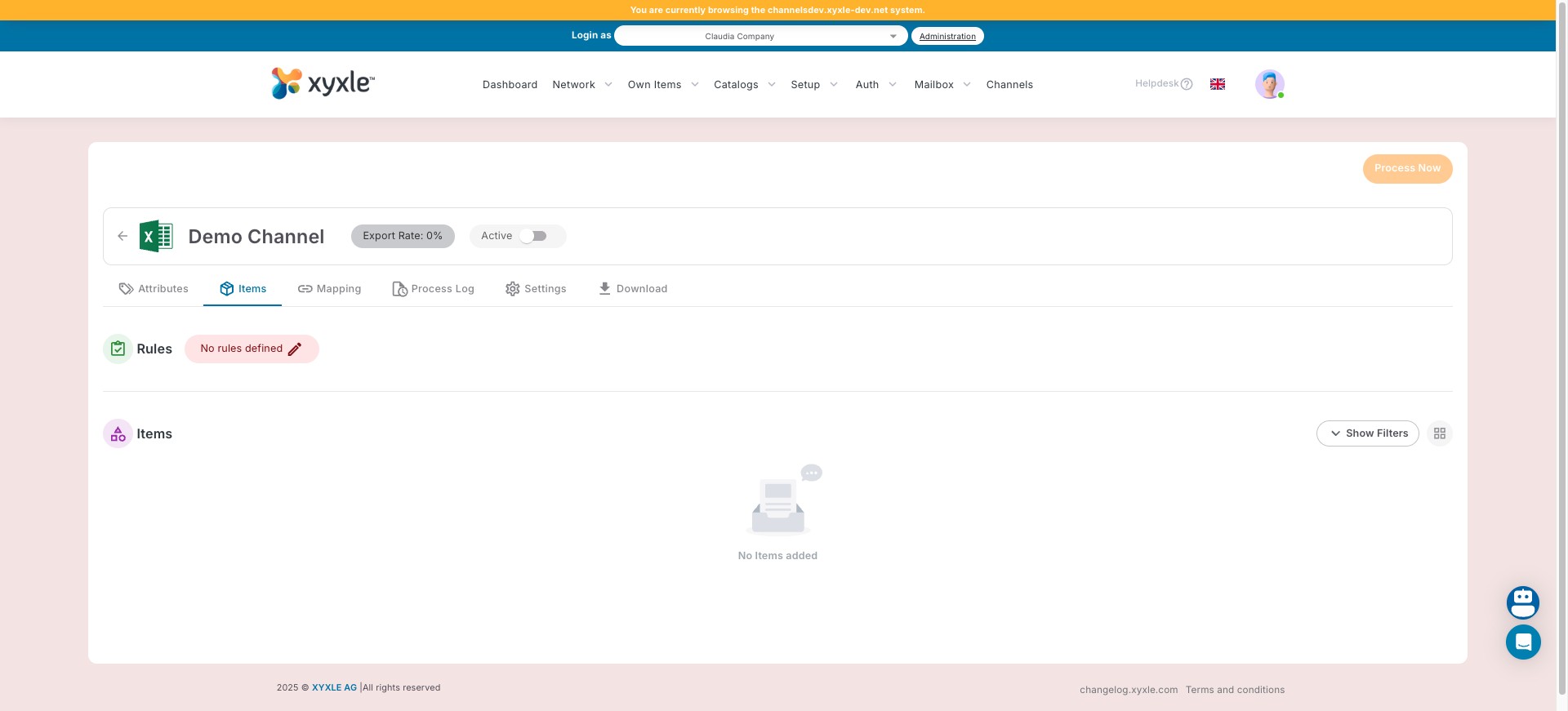Click the back arrow beside Demo Channel

pyautogui.click(x=122, y=236)
